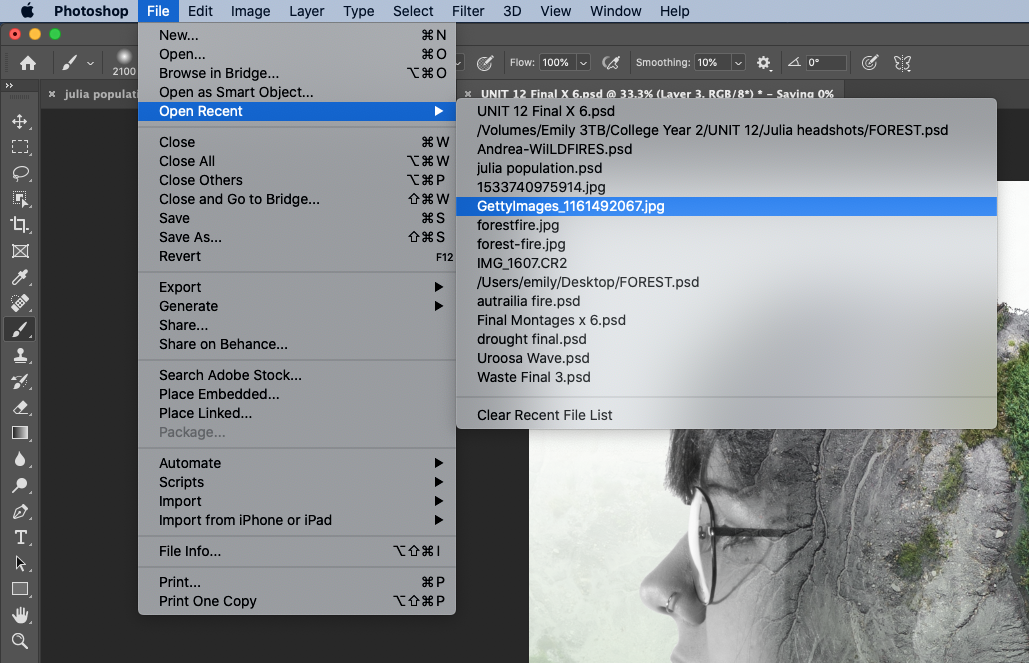This screenshot has height=663, width=1029.
Task: Select the Blur tool
Action: 20,459
